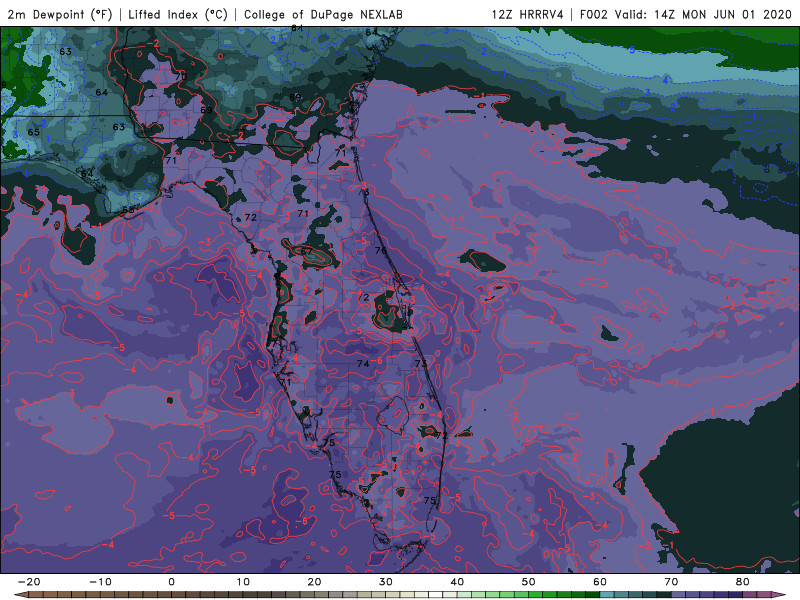The width and height of the screenshot is (800, 600).
Task: Select the 'F002 Valid: 14Z MON JUN 01 2020' text
Action: 685,14
